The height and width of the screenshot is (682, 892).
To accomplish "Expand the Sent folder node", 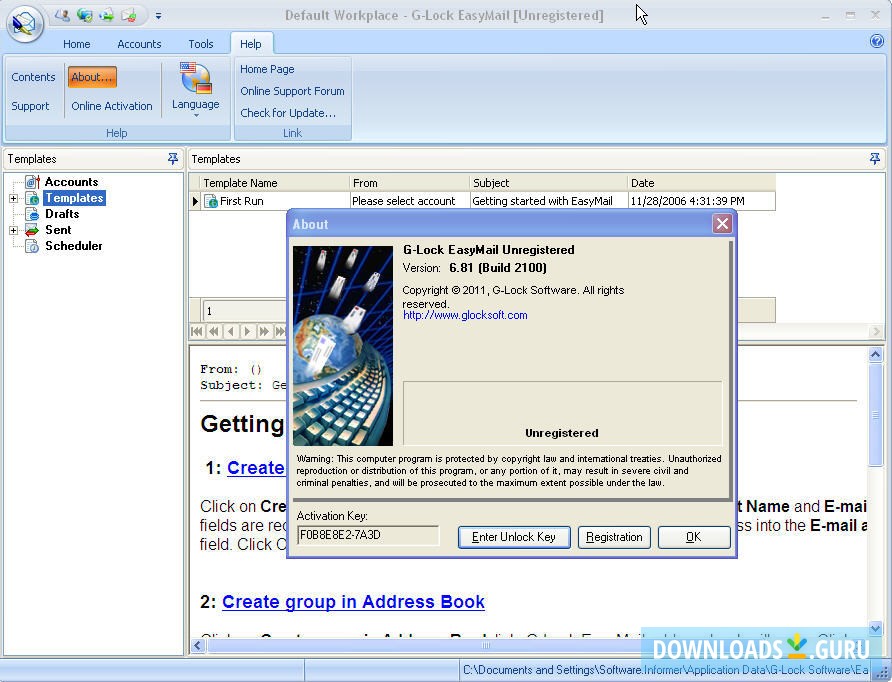I will 14,229.
